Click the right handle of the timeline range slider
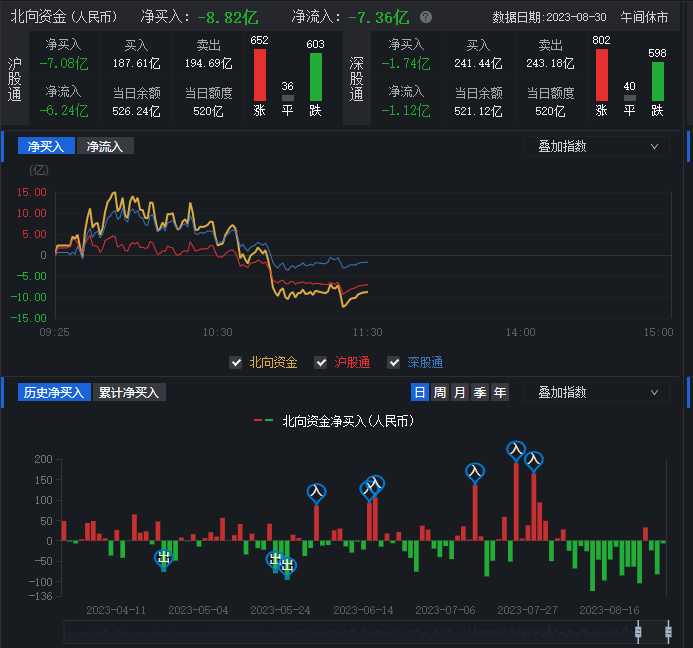This screenshot has height=648, width=693. click(x=668, y=630)
